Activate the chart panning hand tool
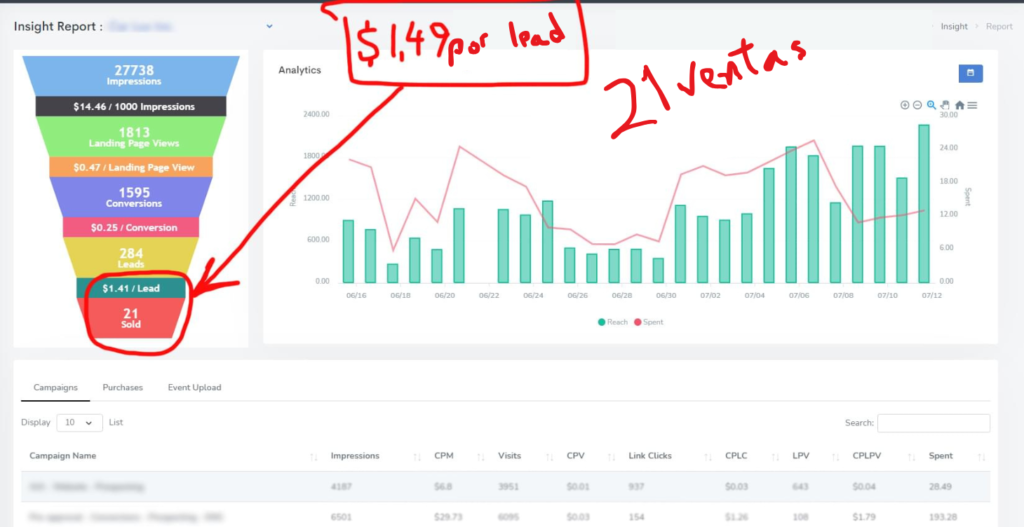This screenshot has height=527, width=1024. coord(945,105)
